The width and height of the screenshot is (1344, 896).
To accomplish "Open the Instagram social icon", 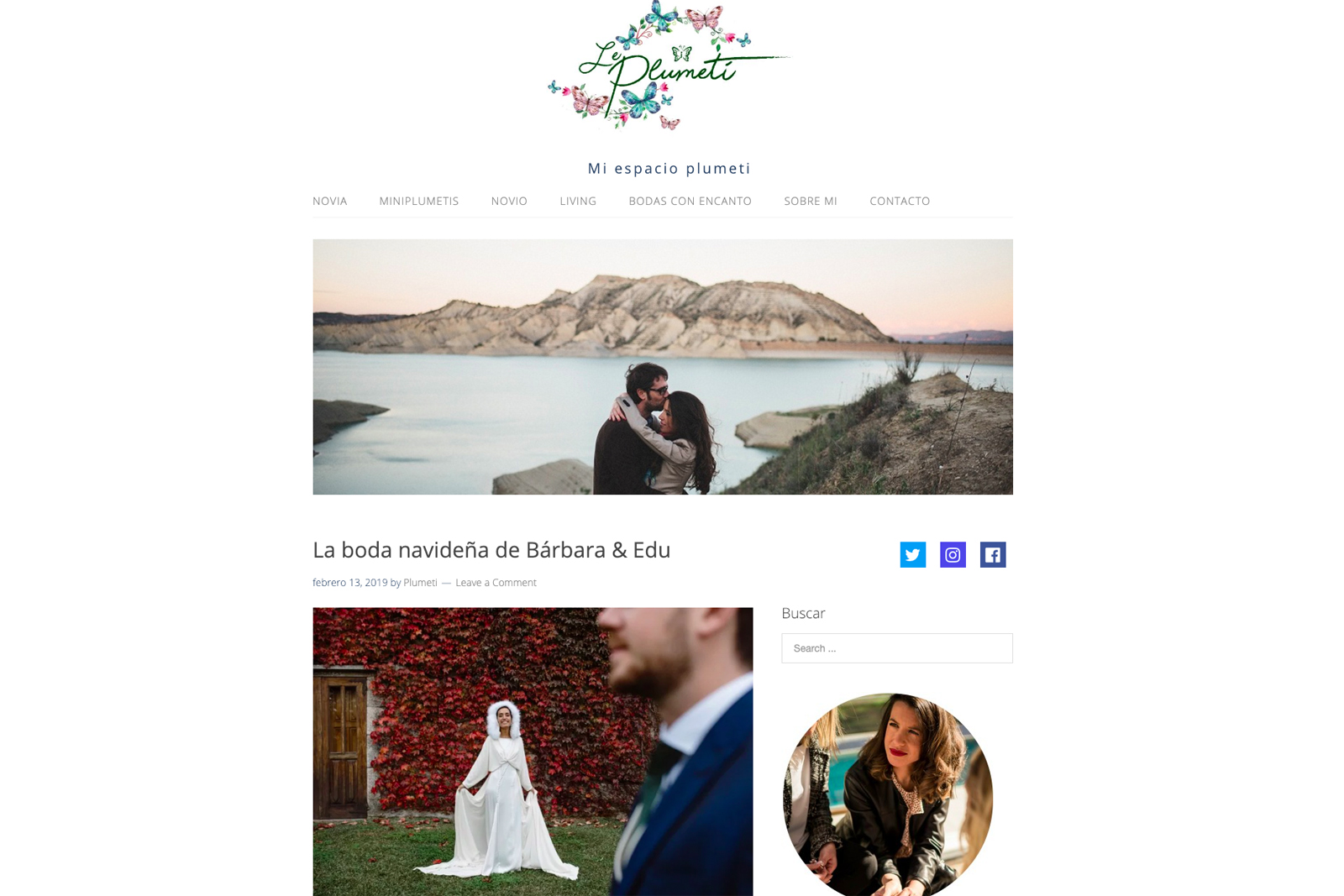I will [x=953, y=554].
